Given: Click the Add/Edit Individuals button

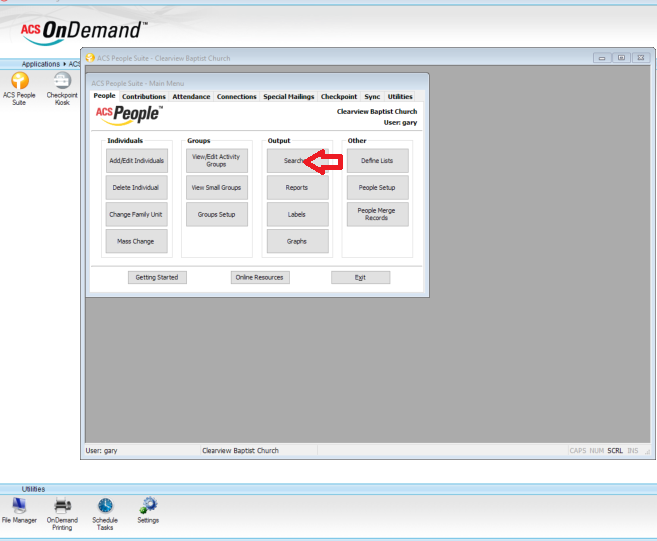Looking at the screenshot, I should 137,160.
